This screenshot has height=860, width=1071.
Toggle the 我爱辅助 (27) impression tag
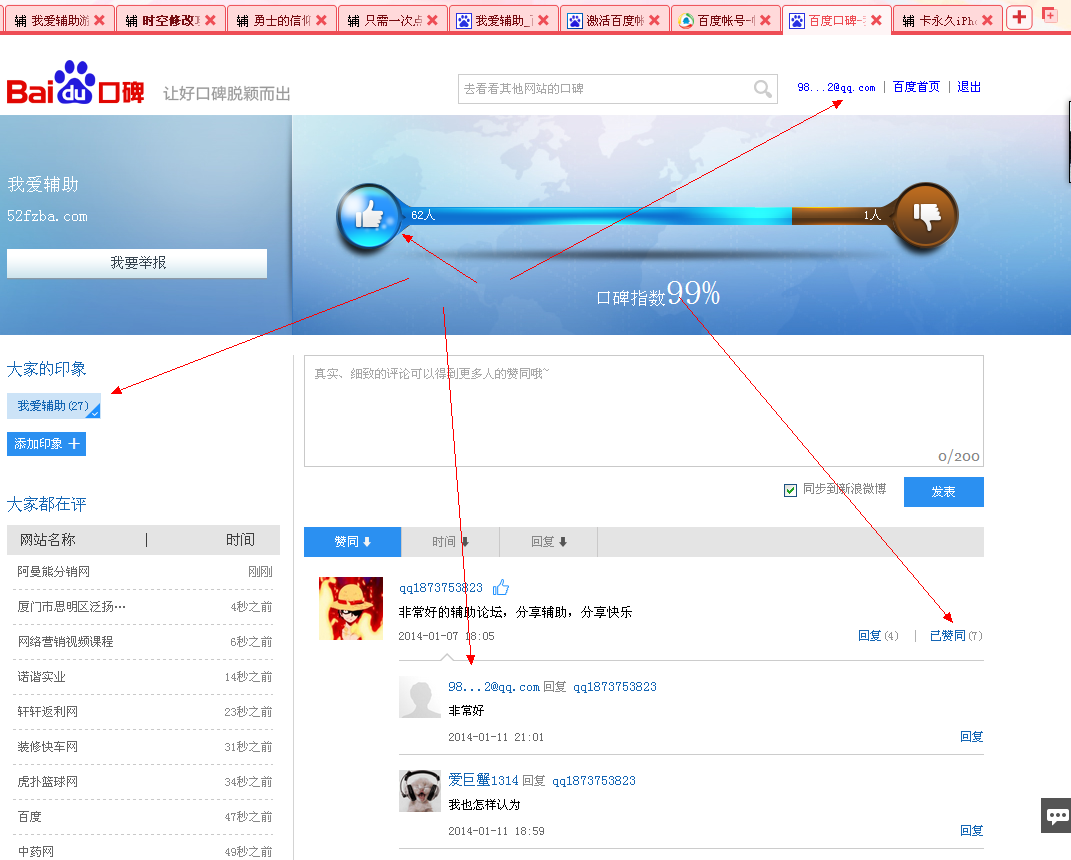[x=53, y=406]
